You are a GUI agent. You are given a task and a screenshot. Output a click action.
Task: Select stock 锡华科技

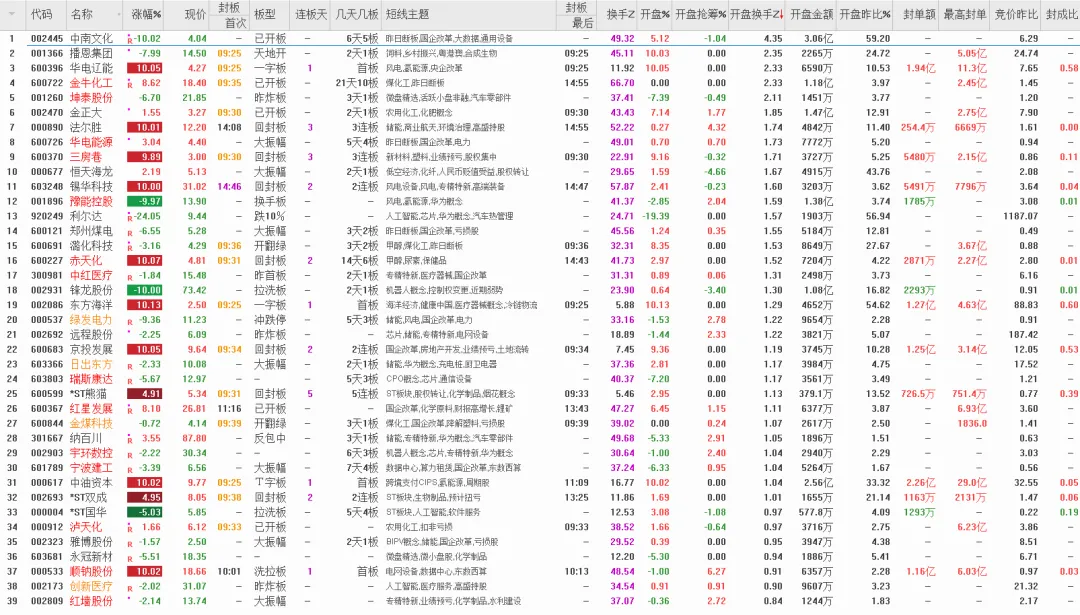pyautogui.click(x=91, y=187)
